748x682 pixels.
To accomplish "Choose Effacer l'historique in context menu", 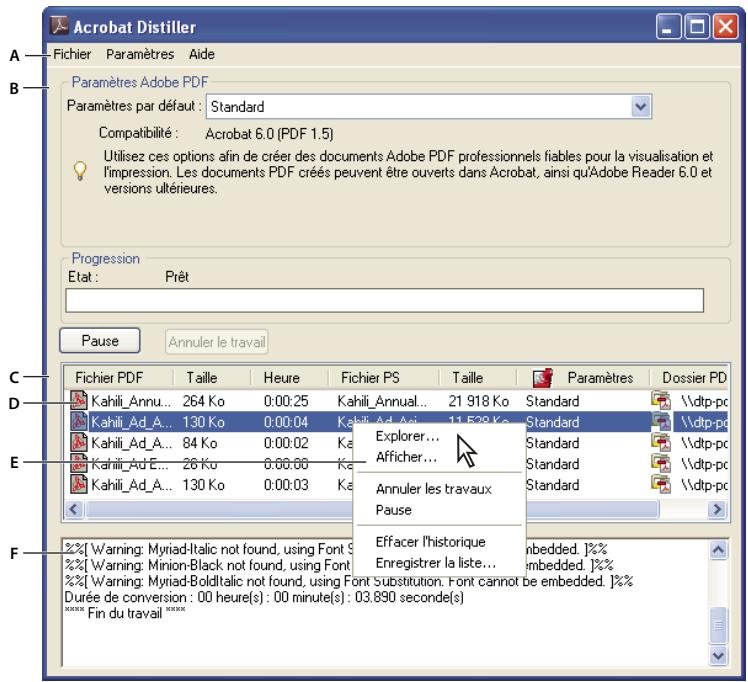I will (430, 542).
